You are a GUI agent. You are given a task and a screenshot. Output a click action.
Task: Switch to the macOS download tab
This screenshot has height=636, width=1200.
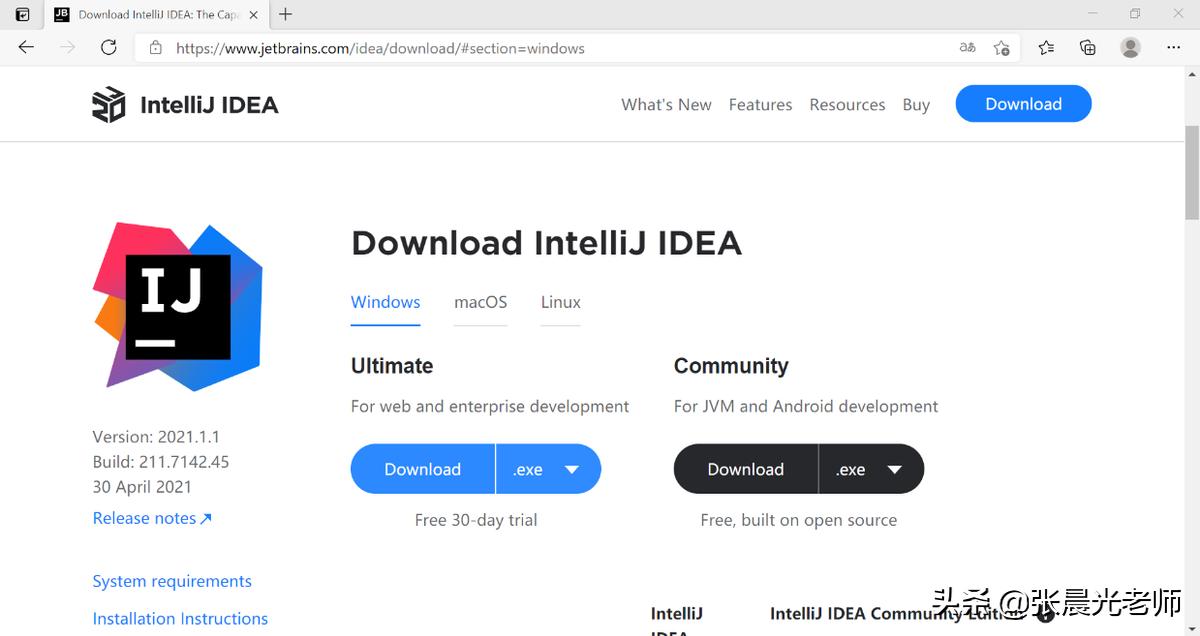pos(480,302)
